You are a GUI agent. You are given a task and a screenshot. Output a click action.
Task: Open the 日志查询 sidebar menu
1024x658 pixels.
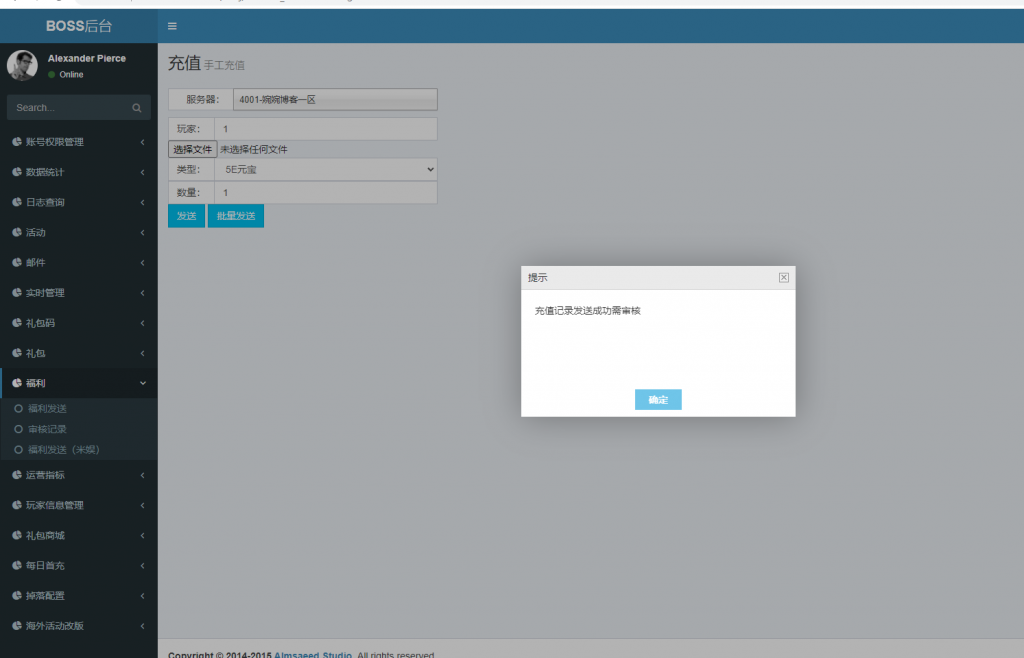[x=45, y=203]
